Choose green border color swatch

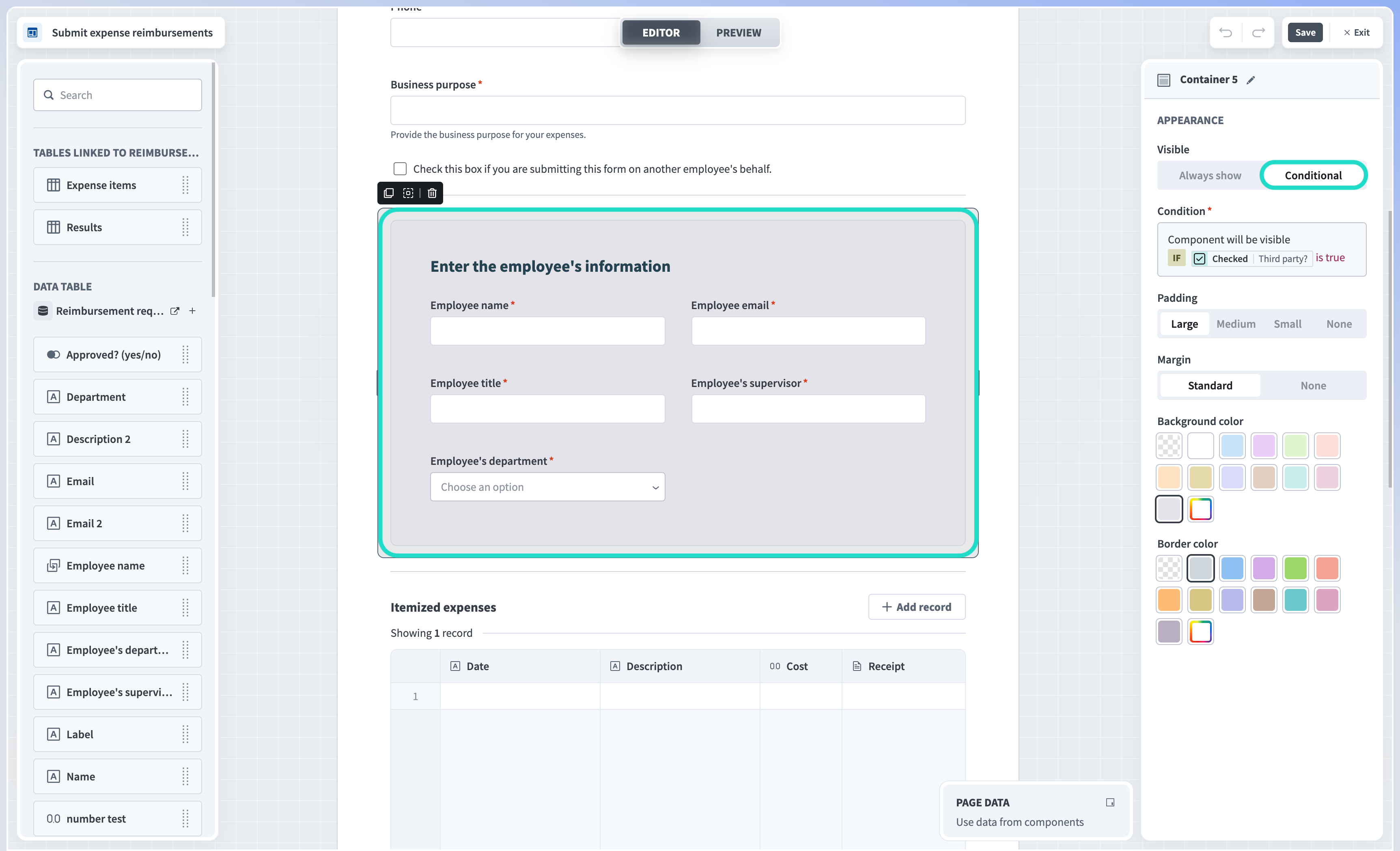pos(1295,568)
